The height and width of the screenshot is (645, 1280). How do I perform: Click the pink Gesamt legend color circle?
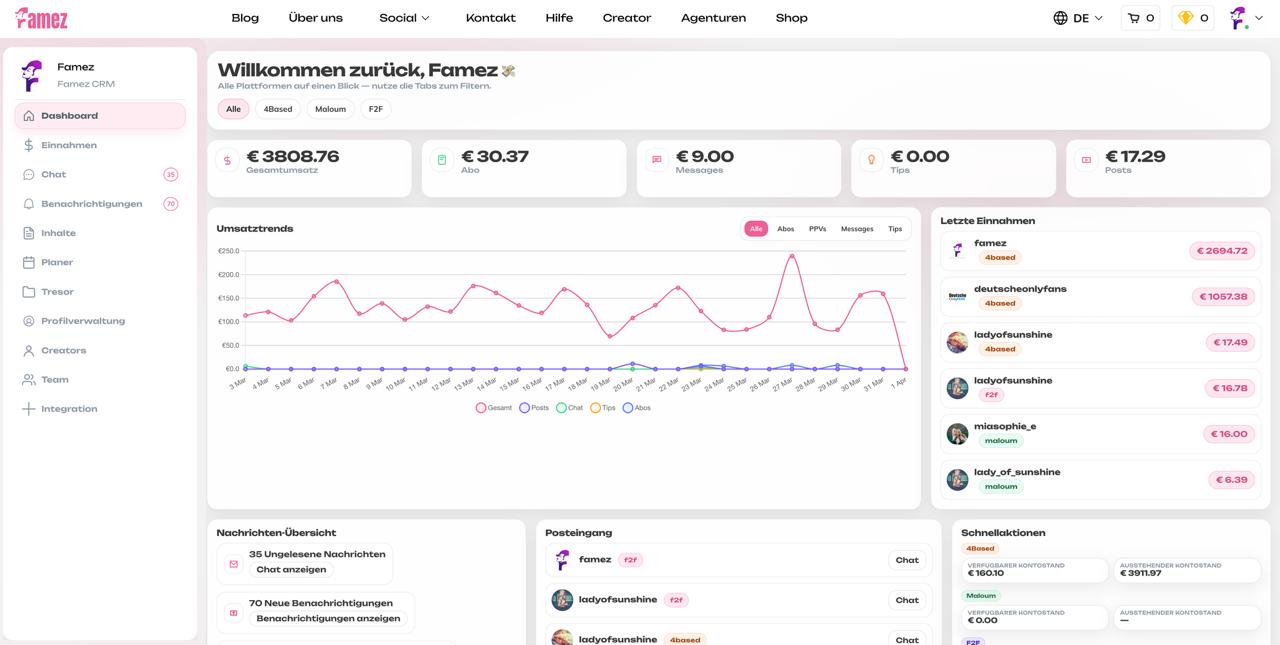pos(481,408)
